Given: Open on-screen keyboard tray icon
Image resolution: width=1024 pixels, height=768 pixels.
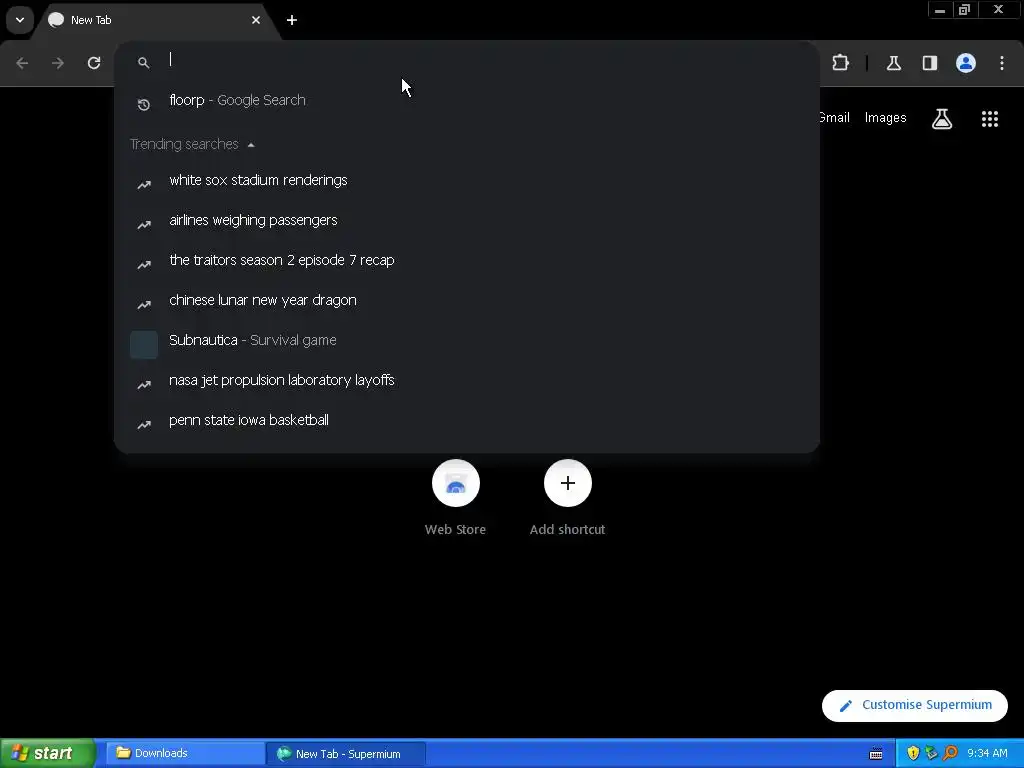Looking at the screenshot, I should point(876,754).
